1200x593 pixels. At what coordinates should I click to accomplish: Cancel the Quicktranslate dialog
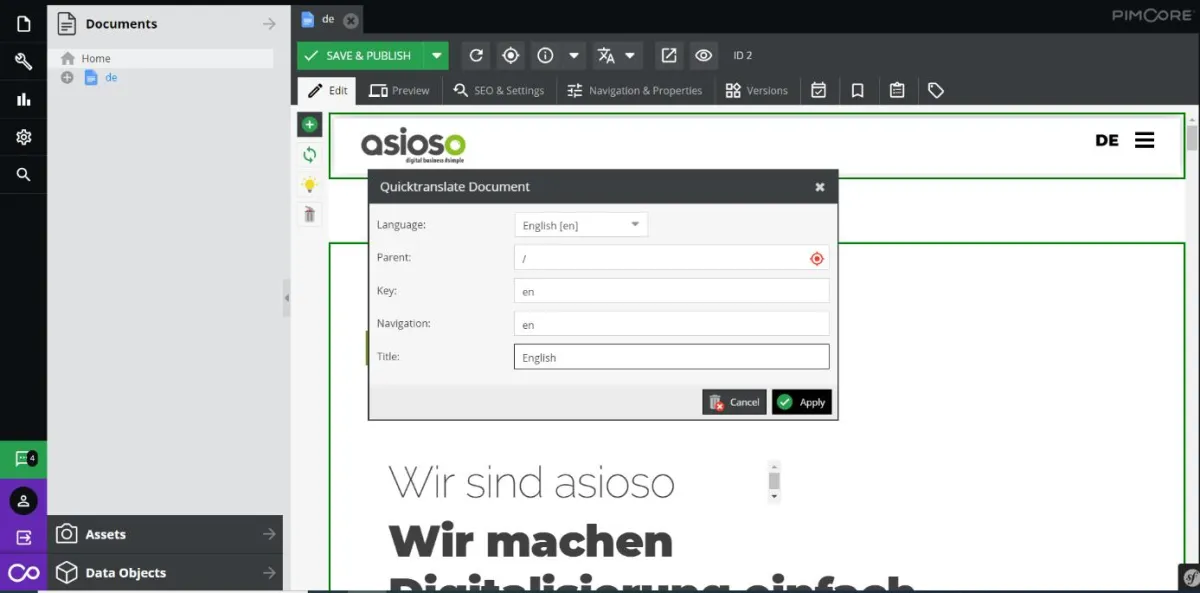[734, 401]
